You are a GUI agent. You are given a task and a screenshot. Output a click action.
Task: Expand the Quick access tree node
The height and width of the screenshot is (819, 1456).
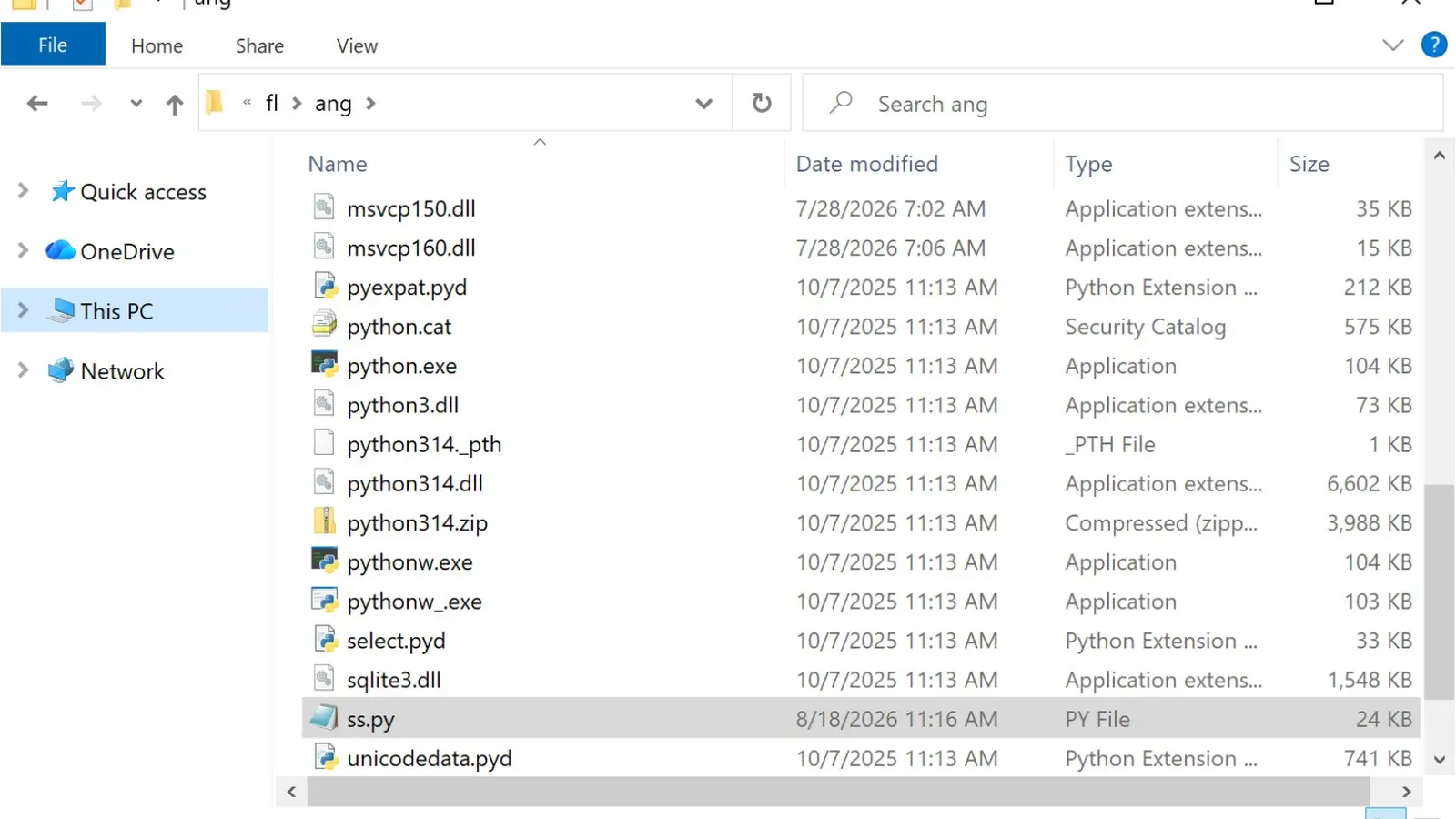point(23,191)
